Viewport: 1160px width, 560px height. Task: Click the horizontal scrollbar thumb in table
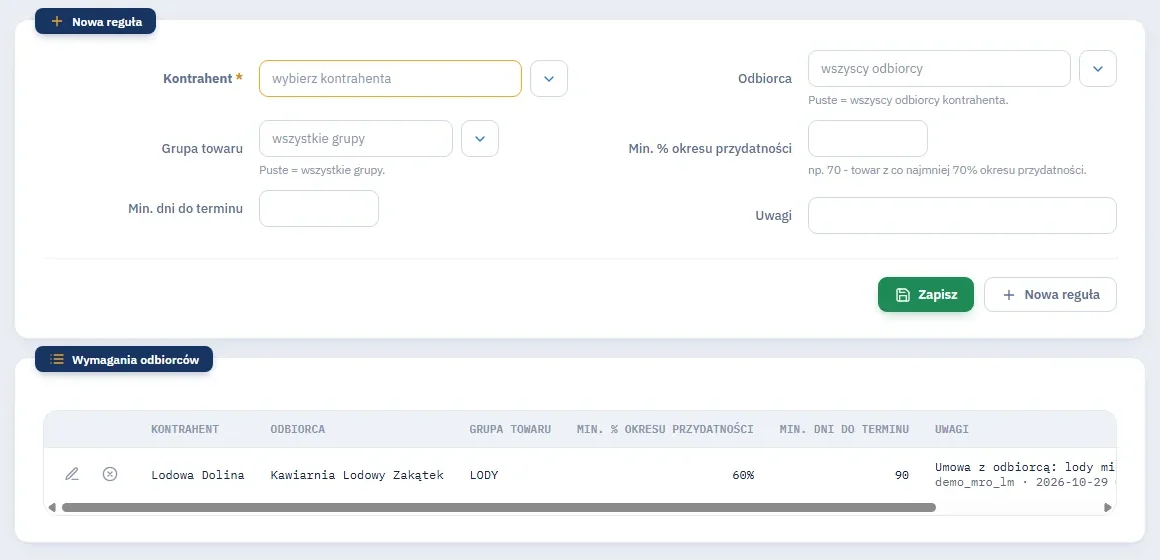click(x=499, y=507)
